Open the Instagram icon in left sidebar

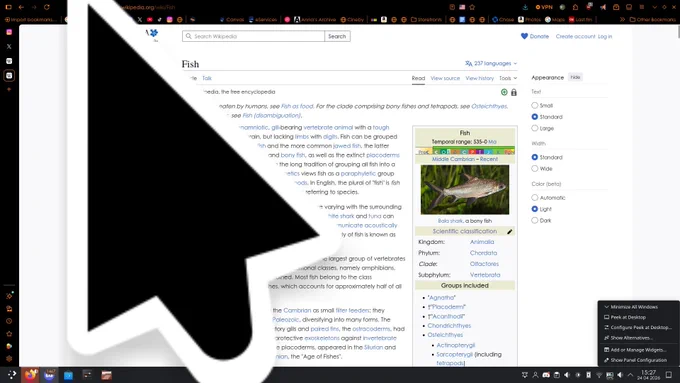tap(9, 32)
